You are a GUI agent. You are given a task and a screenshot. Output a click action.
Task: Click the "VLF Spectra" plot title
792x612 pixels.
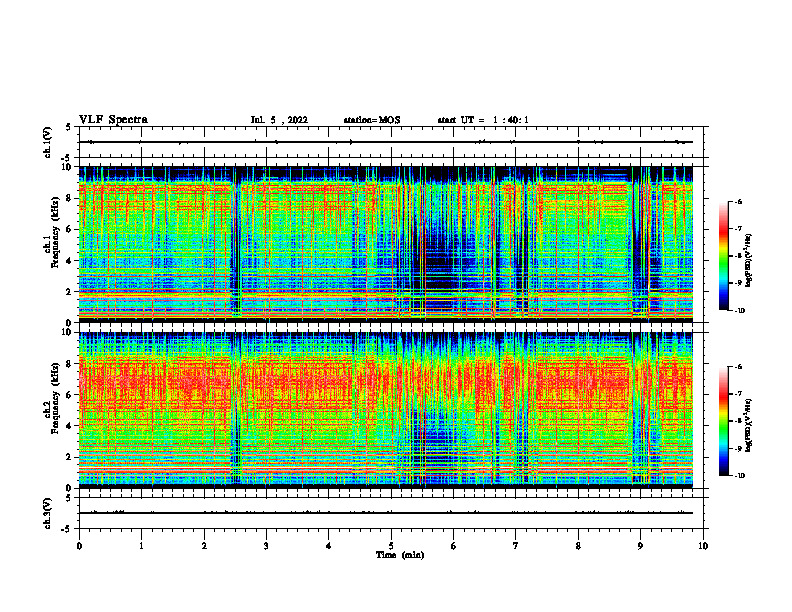click(113, 120)
